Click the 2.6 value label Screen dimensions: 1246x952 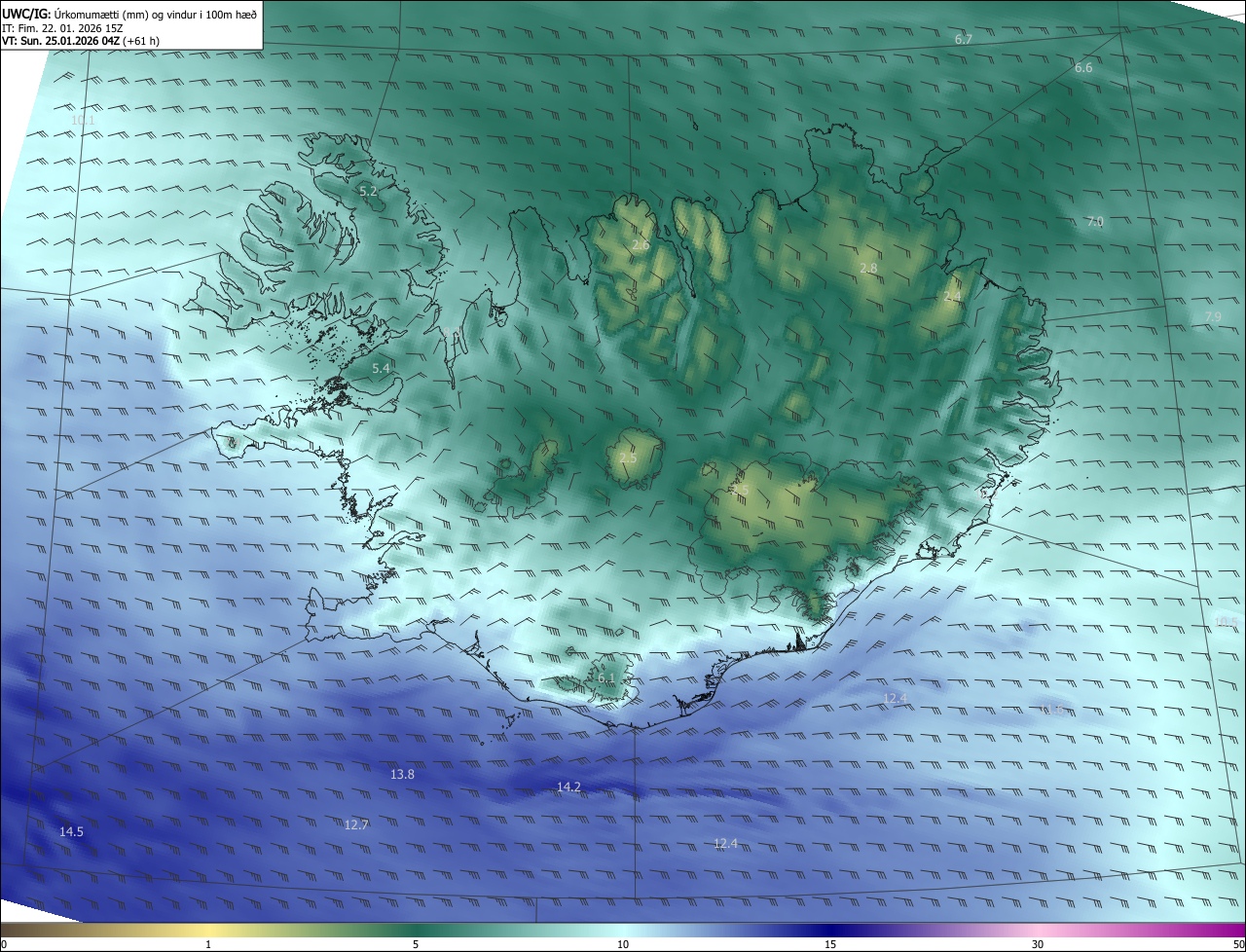coord(641,245)
